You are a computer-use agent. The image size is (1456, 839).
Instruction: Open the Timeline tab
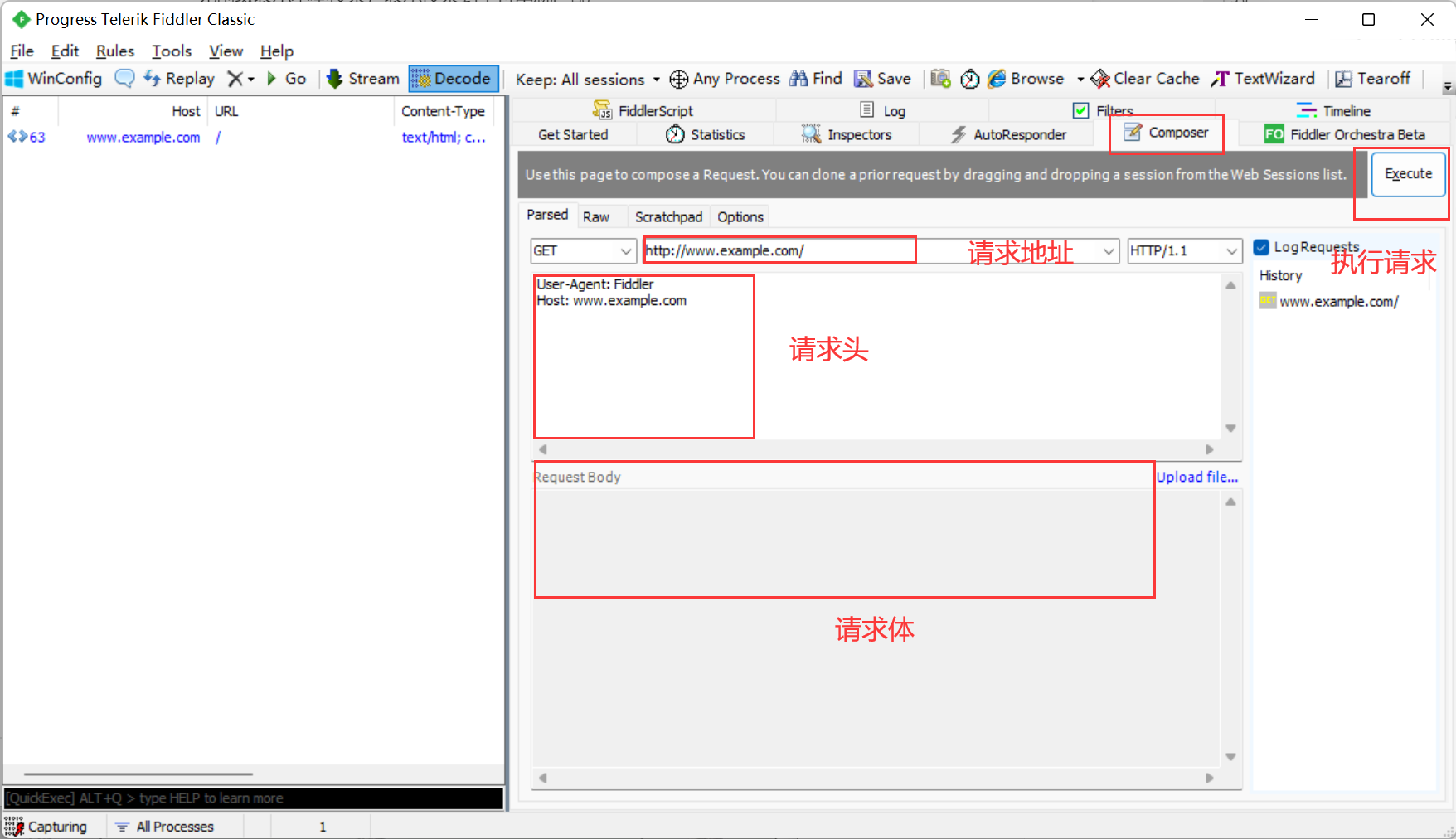pyautogui.click(x=1333, y=110)
